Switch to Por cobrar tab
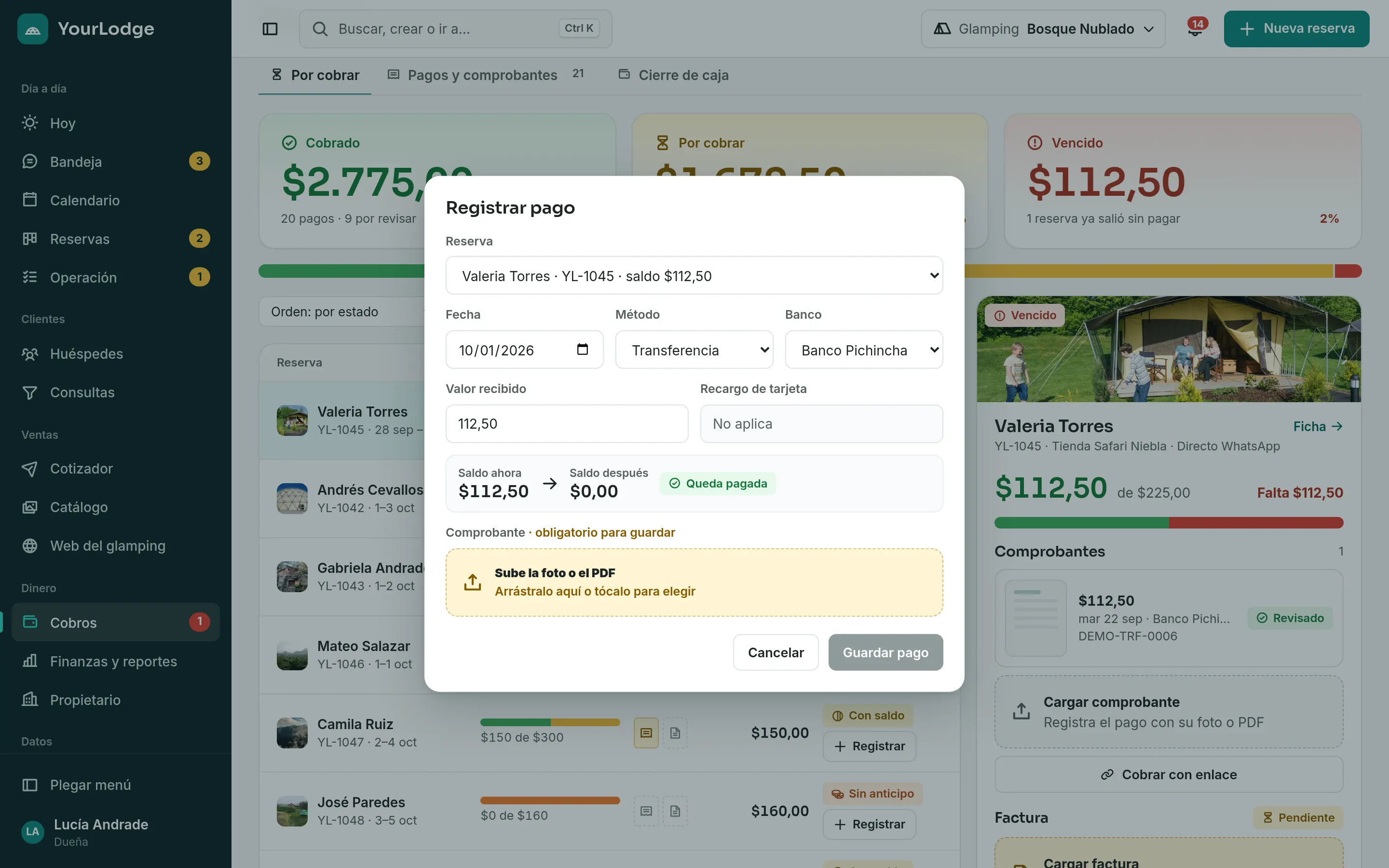 [x=315, y=75]
